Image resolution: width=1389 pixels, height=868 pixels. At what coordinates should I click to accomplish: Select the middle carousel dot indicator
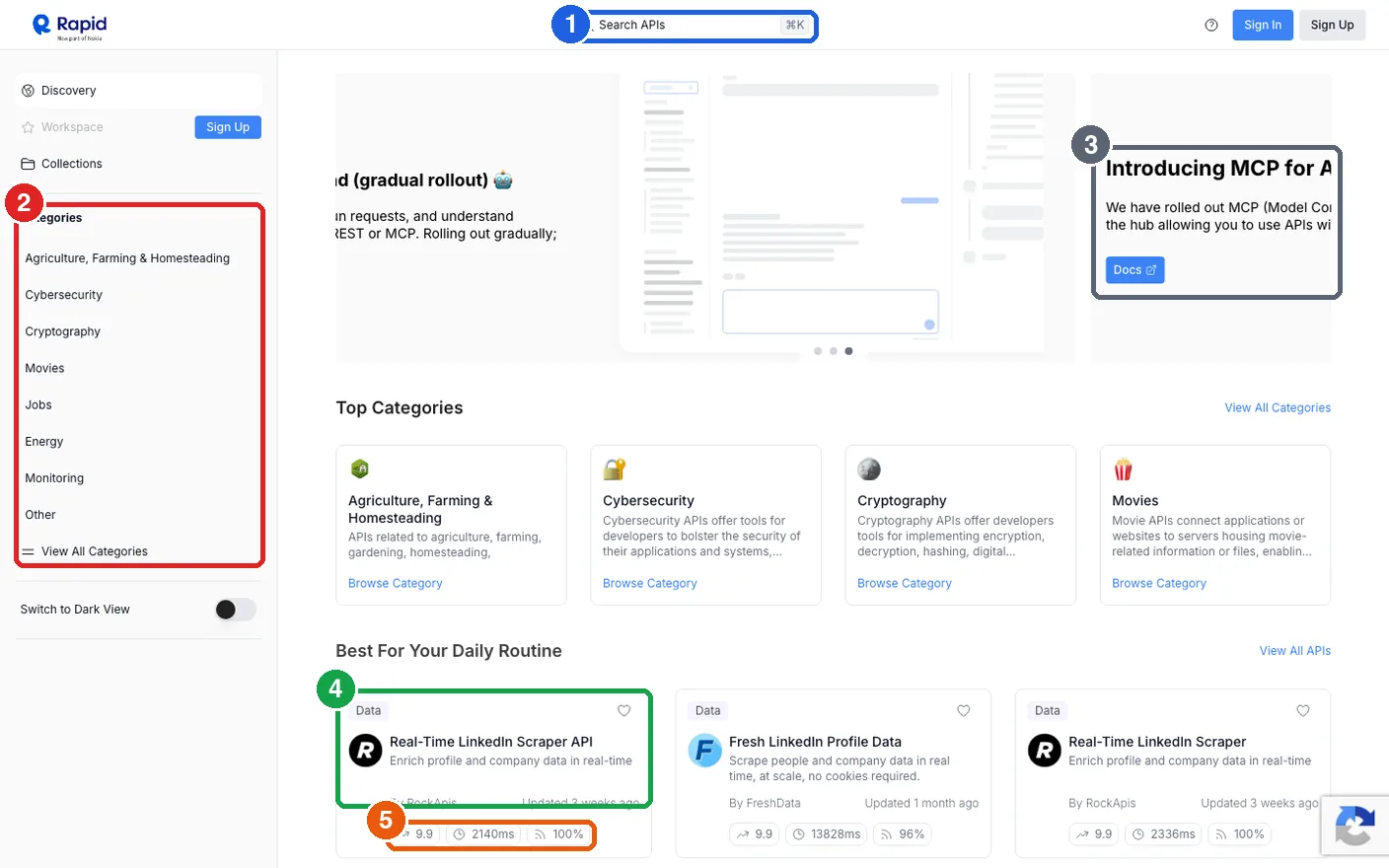click(x=834, y=351)
